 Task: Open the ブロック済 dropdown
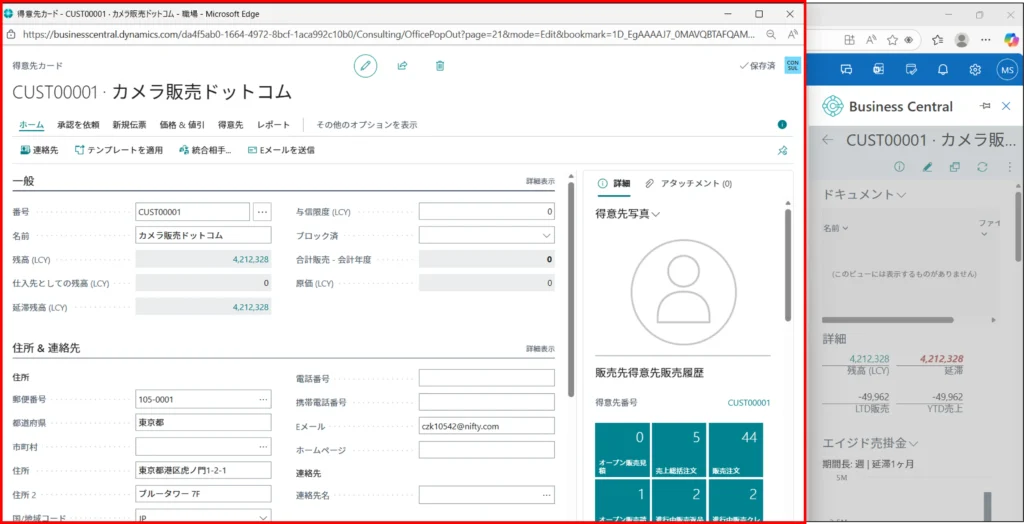[x=486, y=235]
